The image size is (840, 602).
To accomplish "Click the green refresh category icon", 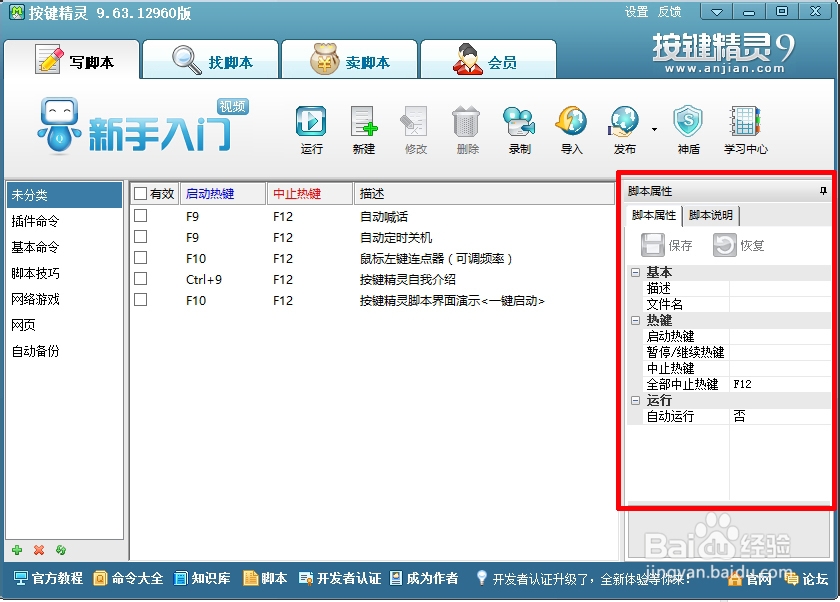I will 61,550.
